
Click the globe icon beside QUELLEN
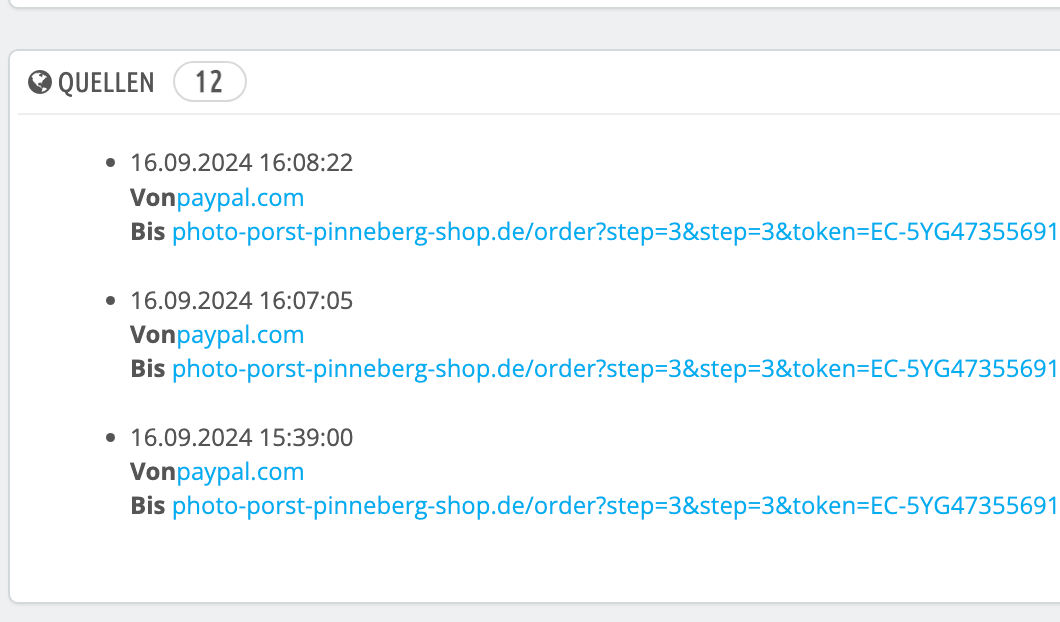[40, 82]
